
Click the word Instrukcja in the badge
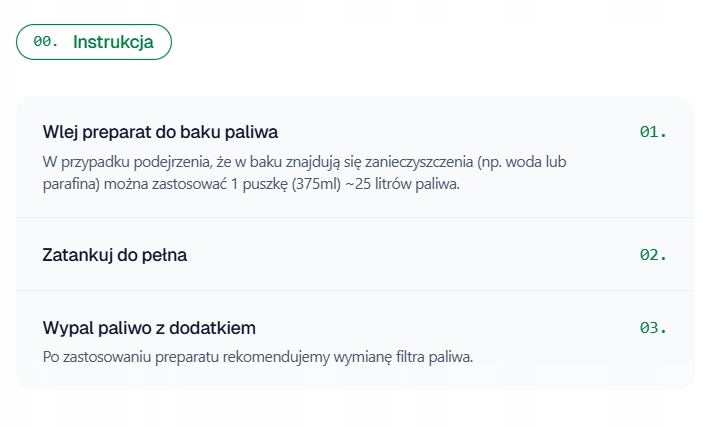(113, 42)
